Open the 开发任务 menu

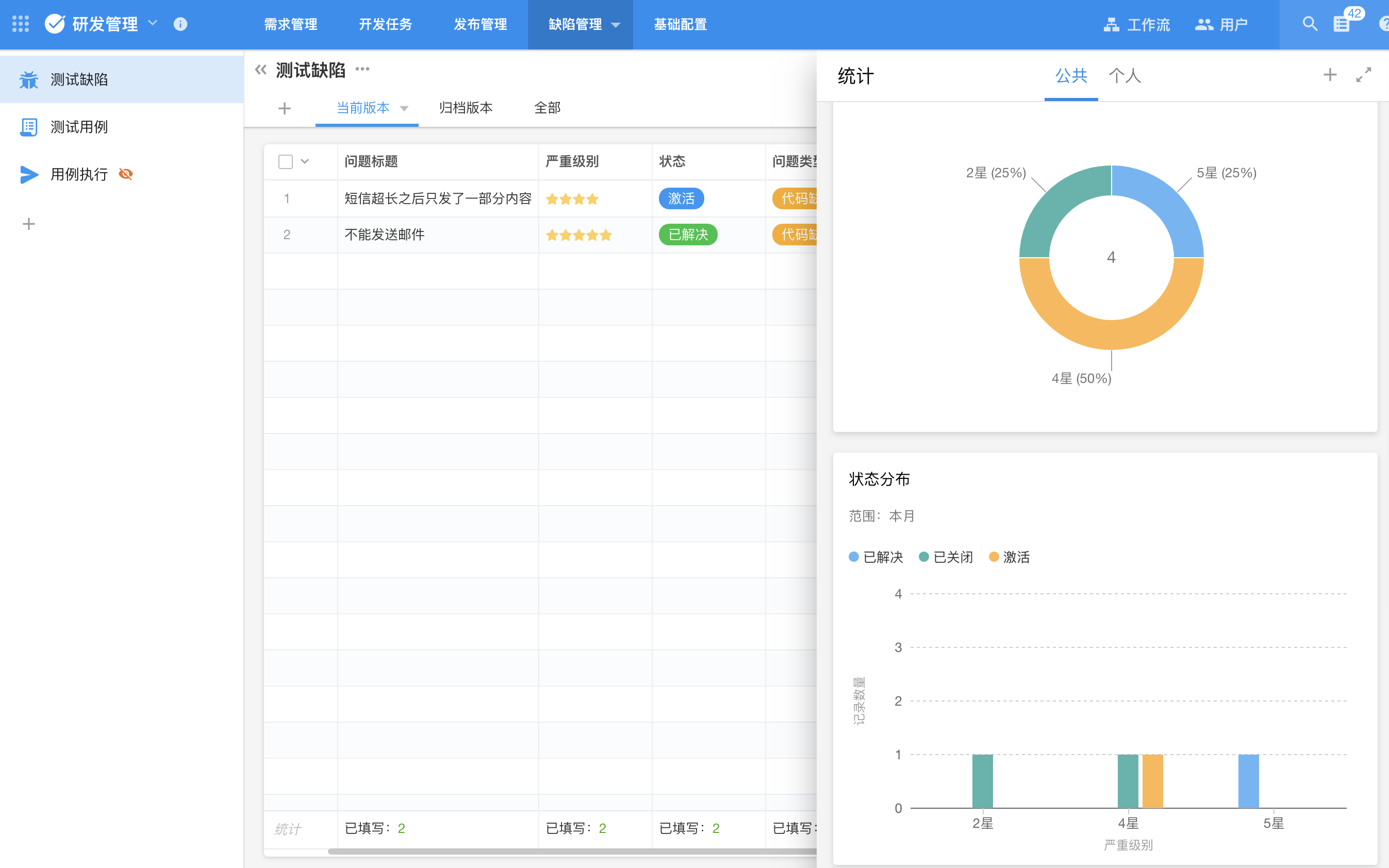385,24
